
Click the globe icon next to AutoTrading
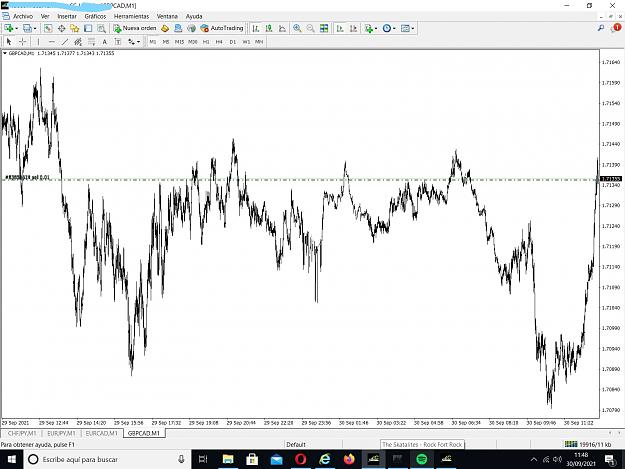191,28
